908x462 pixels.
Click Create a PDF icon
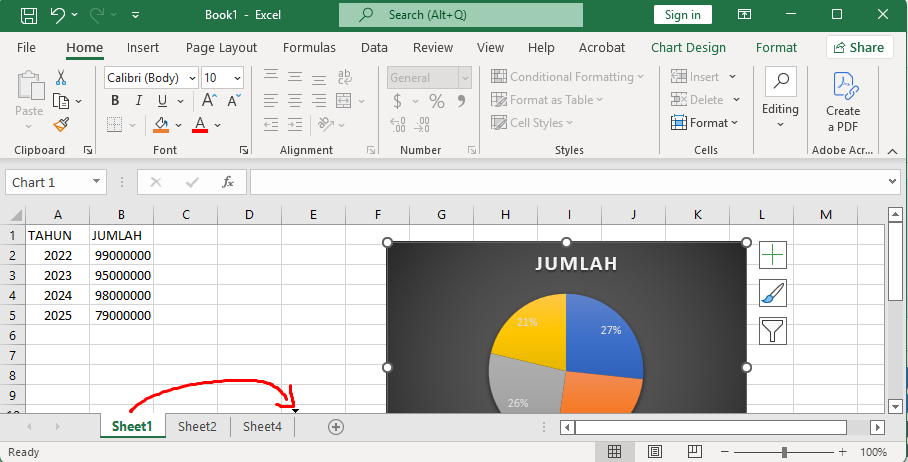click(842, 102)
